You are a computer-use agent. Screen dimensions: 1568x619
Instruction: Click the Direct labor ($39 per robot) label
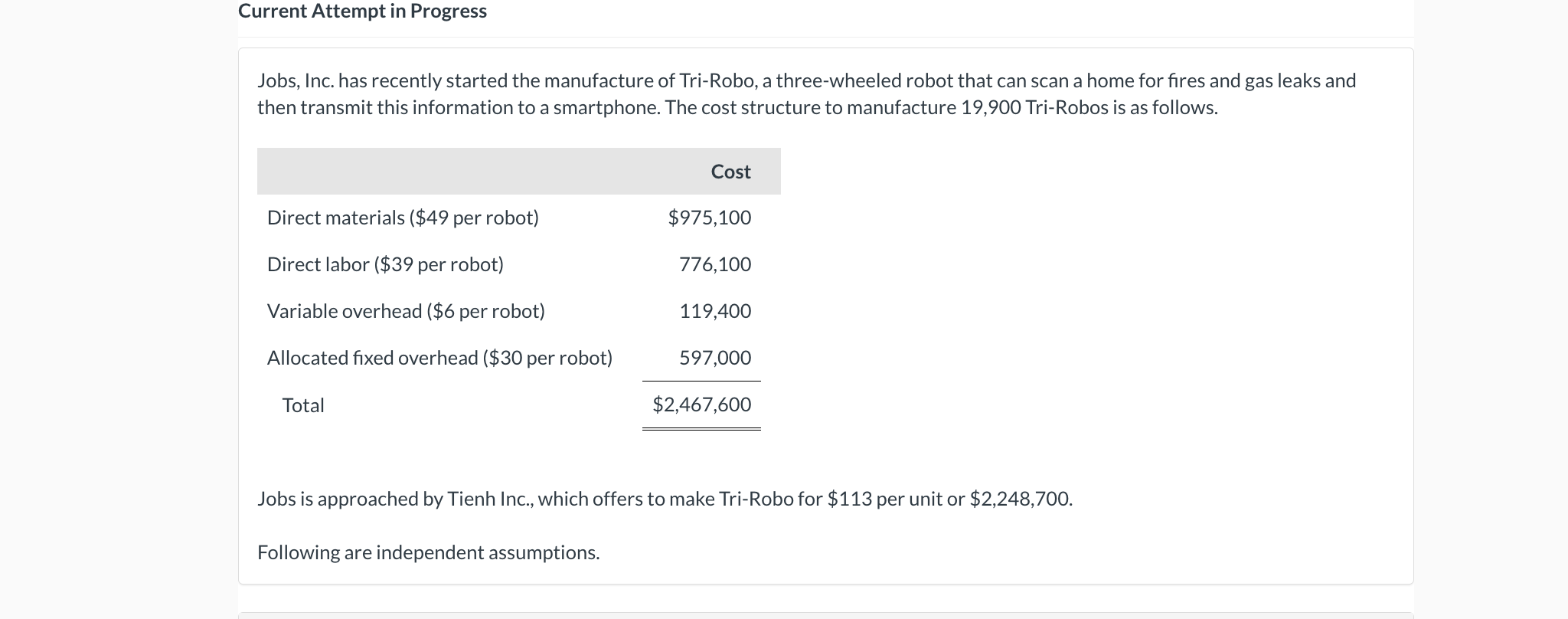(x=384, y=264)
